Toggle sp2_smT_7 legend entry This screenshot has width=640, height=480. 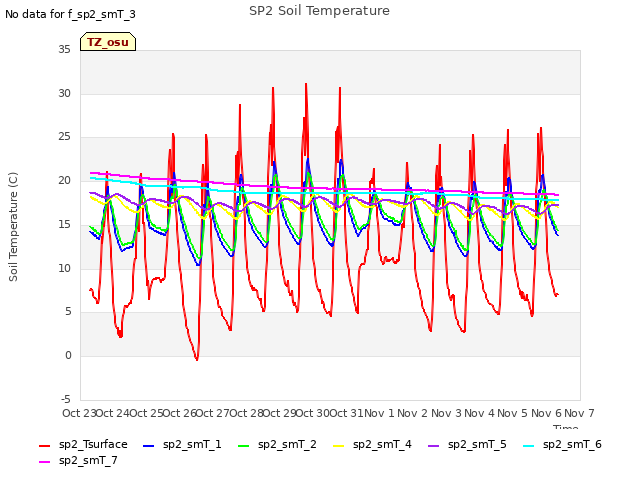tap(78, 460)
